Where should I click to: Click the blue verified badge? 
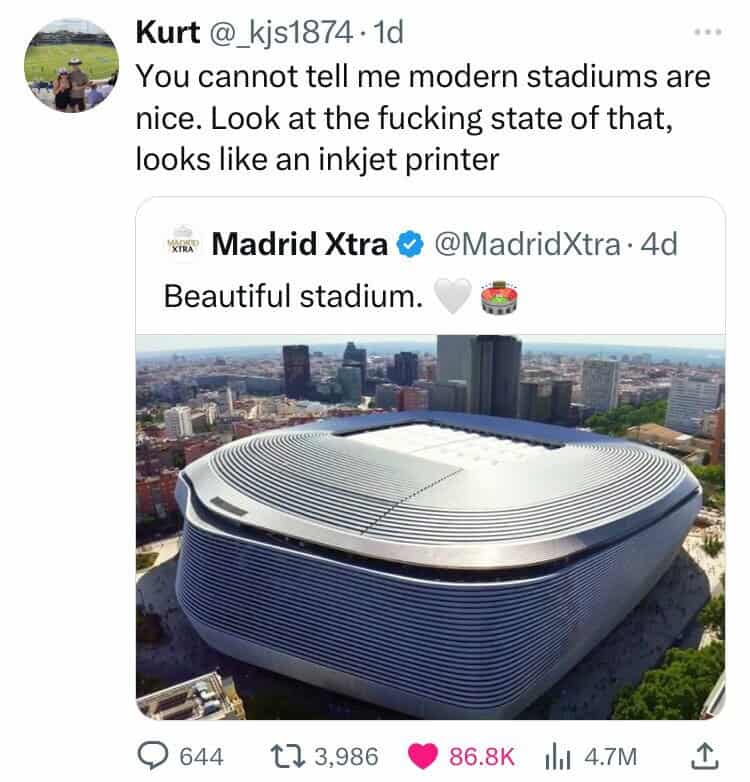tap(410, 244)
